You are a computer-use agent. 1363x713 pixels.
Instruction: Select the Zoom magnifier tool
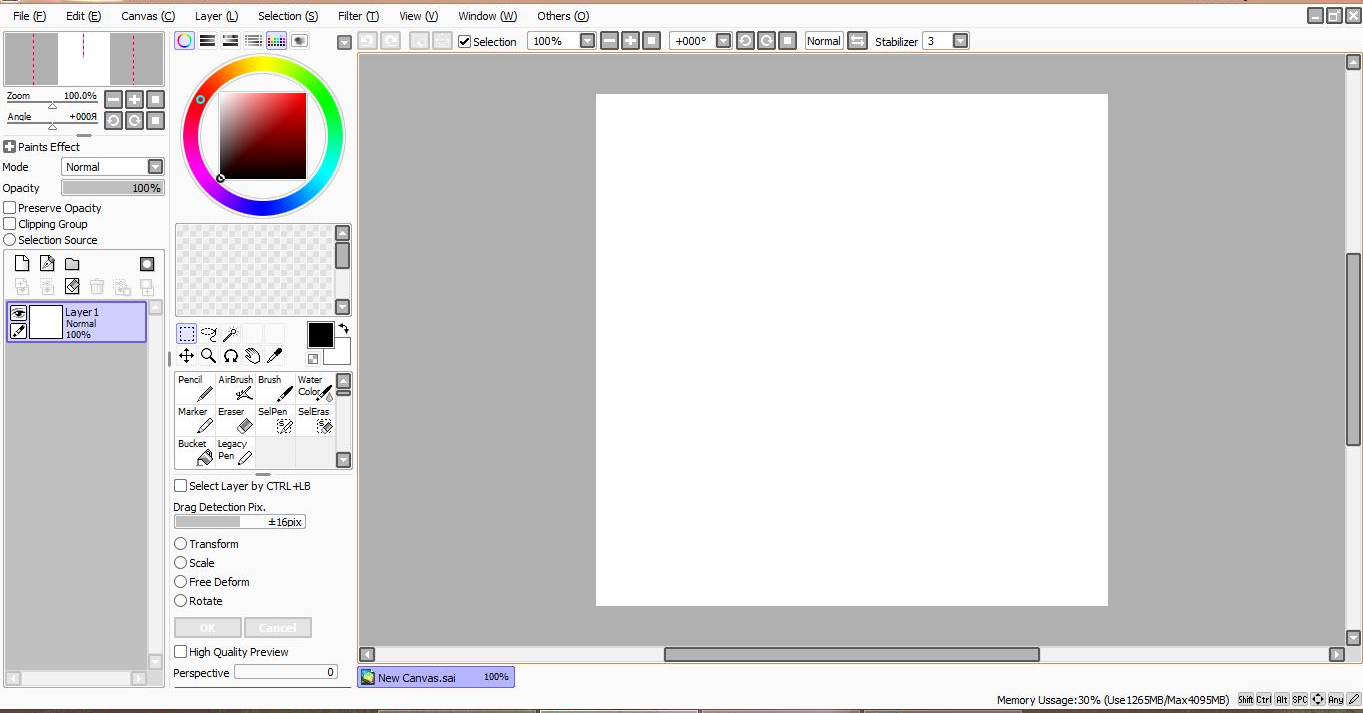point(208,356)
